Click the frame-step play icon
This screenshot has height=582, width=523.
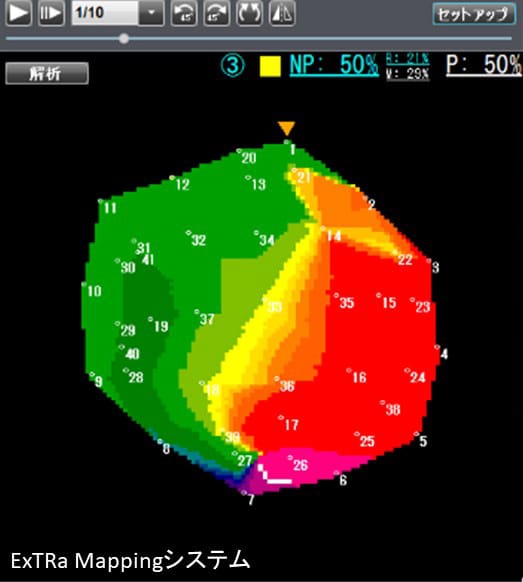pos(51,13)
